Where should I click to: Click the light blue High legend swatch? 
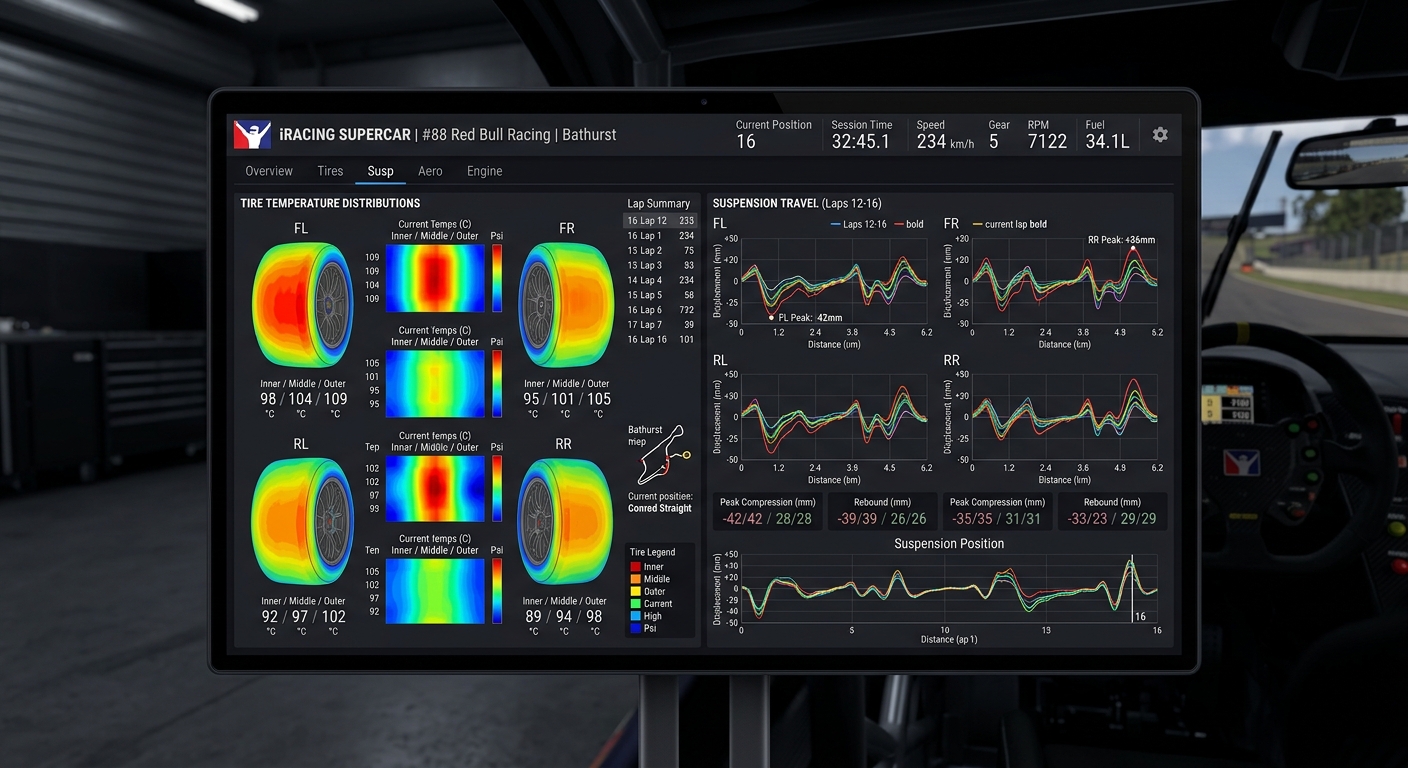coord(635,616)
